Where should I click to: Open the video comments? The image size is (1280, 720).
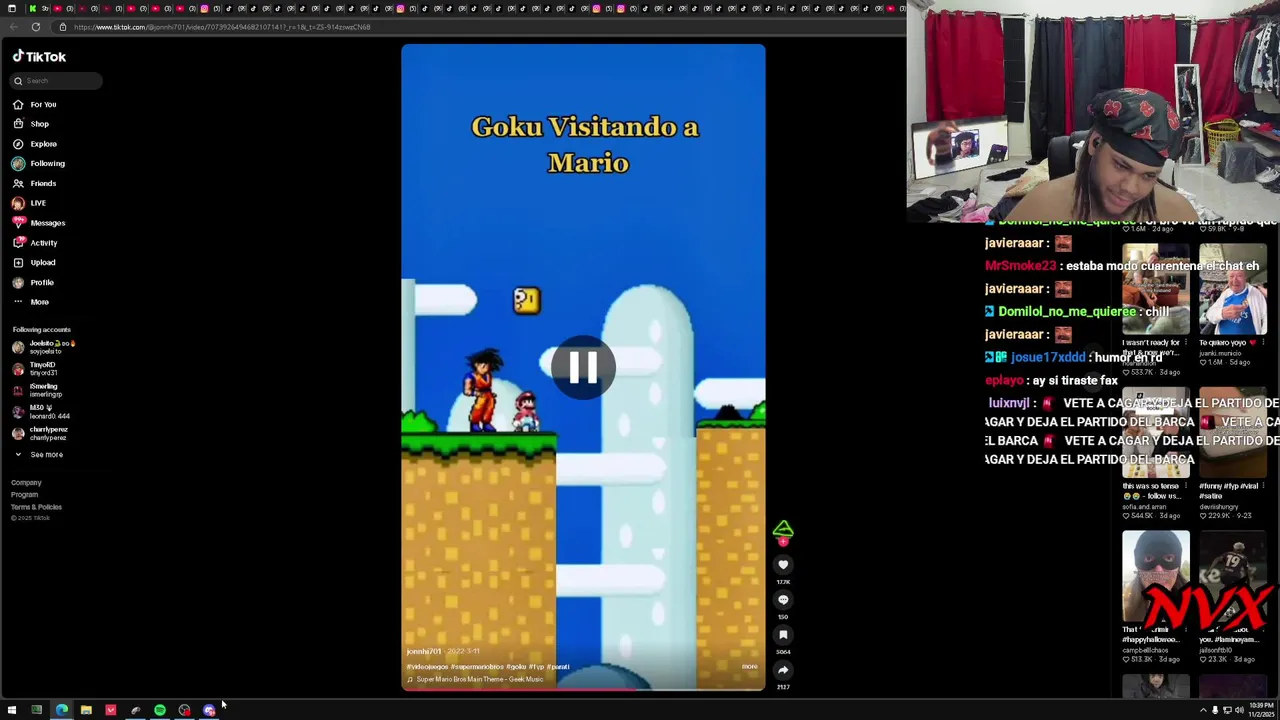point(783,600)
